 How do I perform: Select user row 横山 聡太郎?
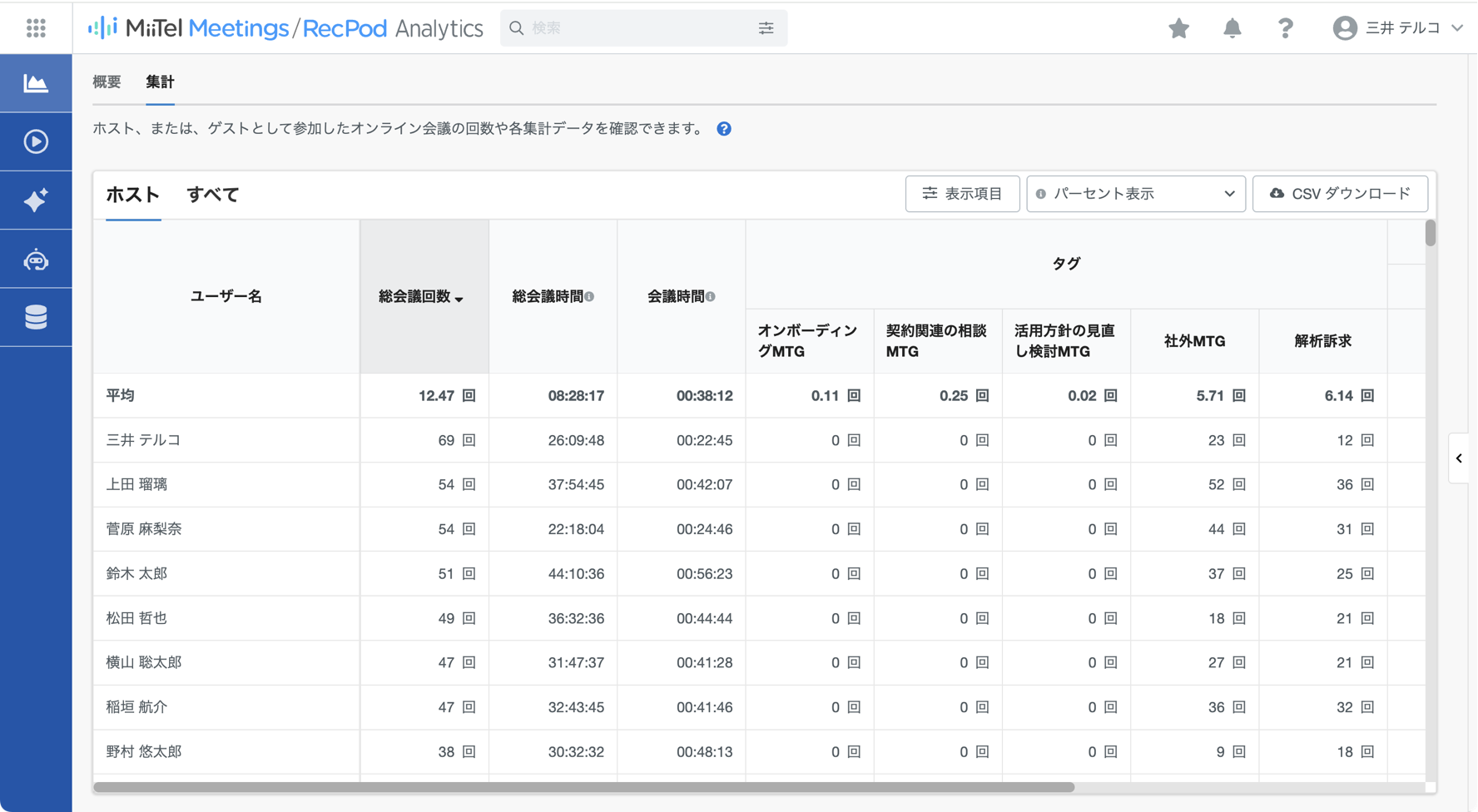pos(144,663)
